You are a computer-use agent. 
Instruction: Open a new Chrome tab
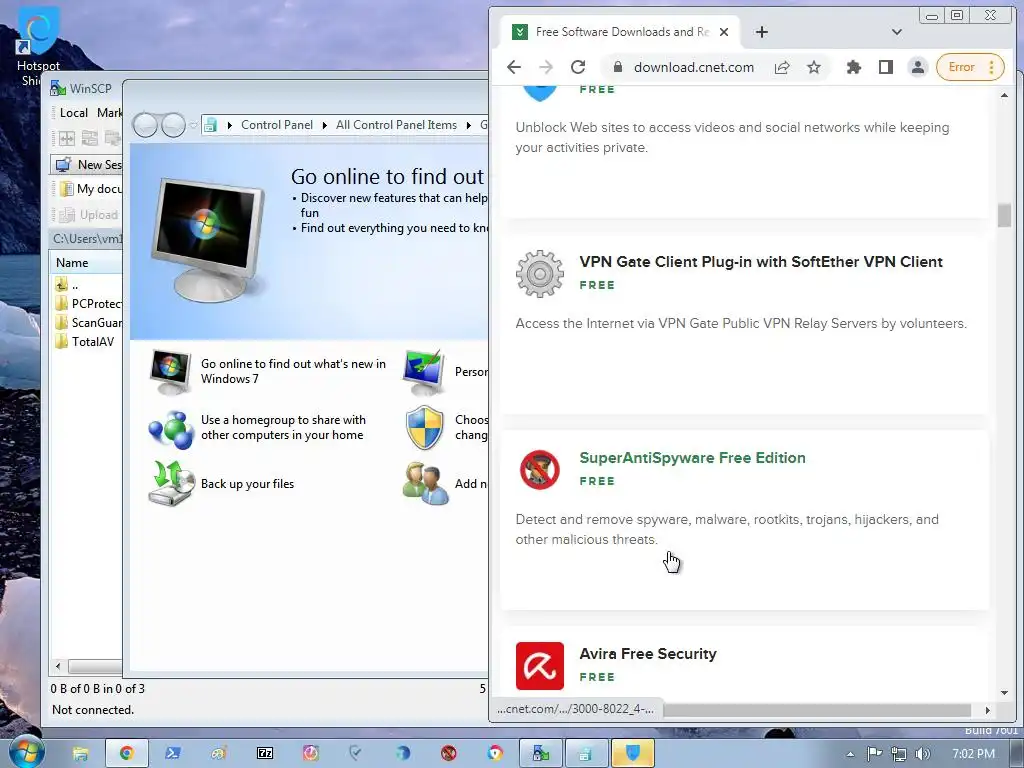761,32
